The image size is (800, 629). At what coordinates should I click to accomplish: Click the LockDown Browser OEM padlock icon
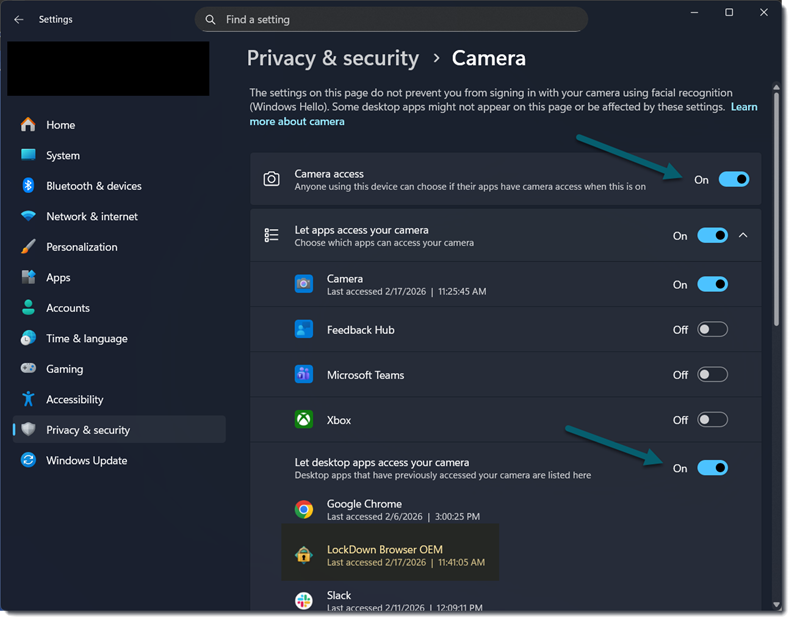tap(304, 555)
